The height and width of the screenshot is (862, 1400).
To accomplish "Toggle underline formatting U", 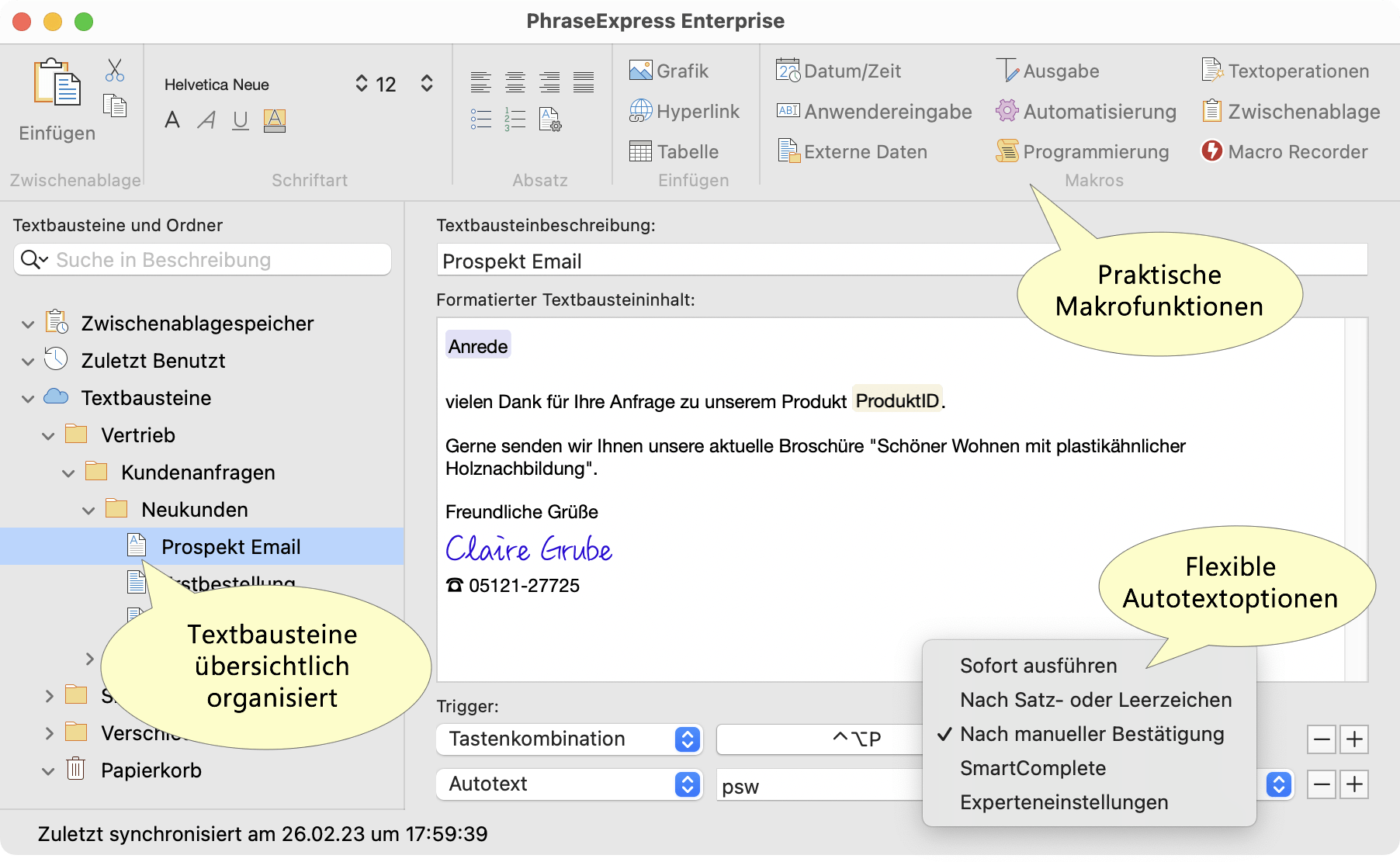I will pos(241,120).
